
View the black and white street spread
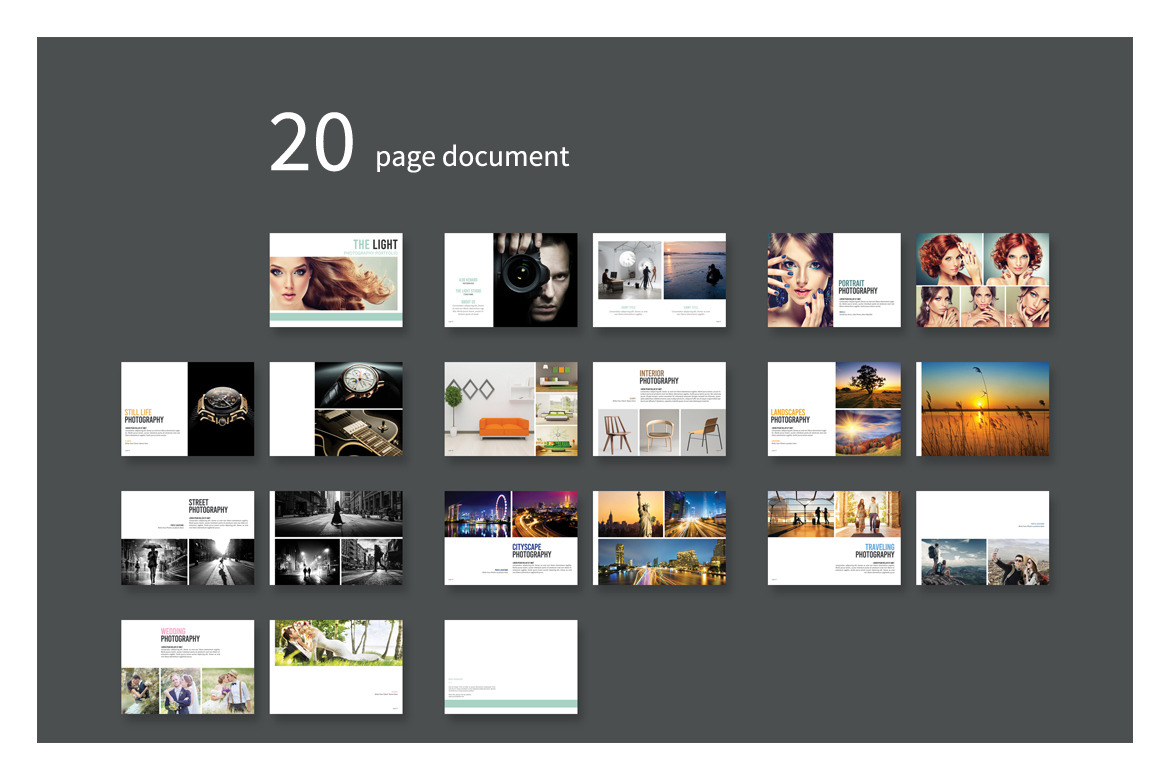(x=337, y=537)
